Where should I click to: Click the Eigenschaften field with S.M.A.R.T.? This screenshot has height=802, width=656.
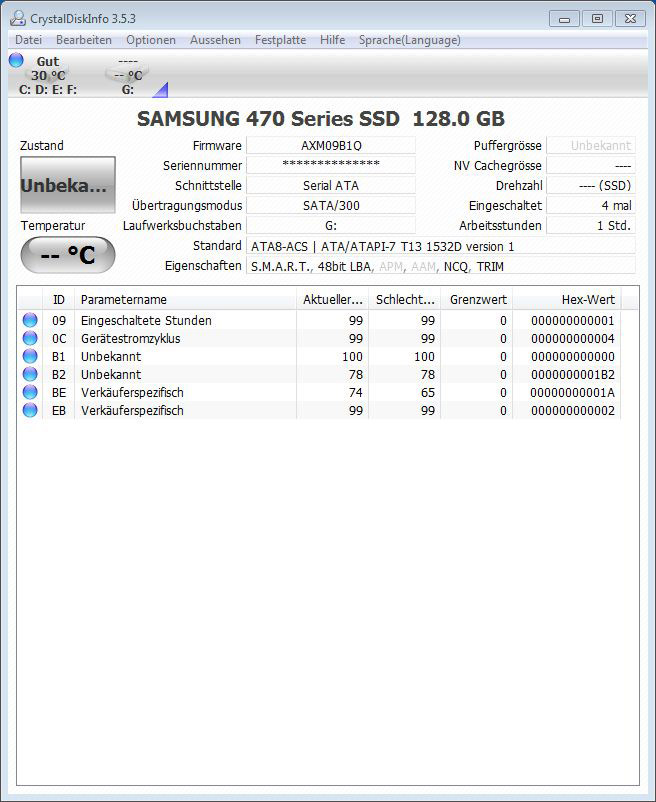(x=441, y=266)
